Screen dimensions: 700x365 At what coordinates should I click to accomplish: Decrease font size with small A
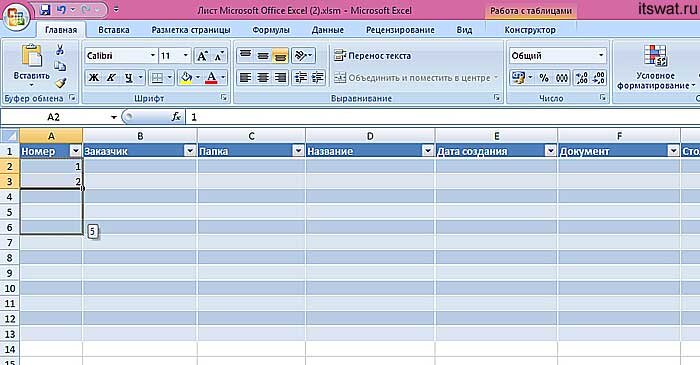219,56
